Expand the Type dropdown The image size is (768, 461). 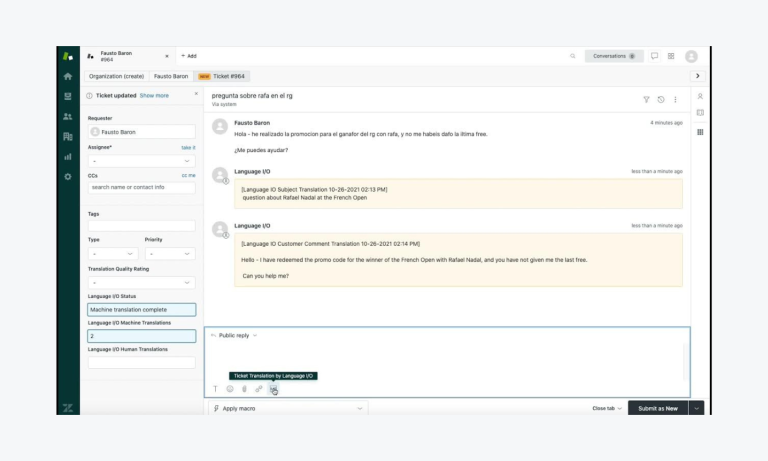coord(113,254)
